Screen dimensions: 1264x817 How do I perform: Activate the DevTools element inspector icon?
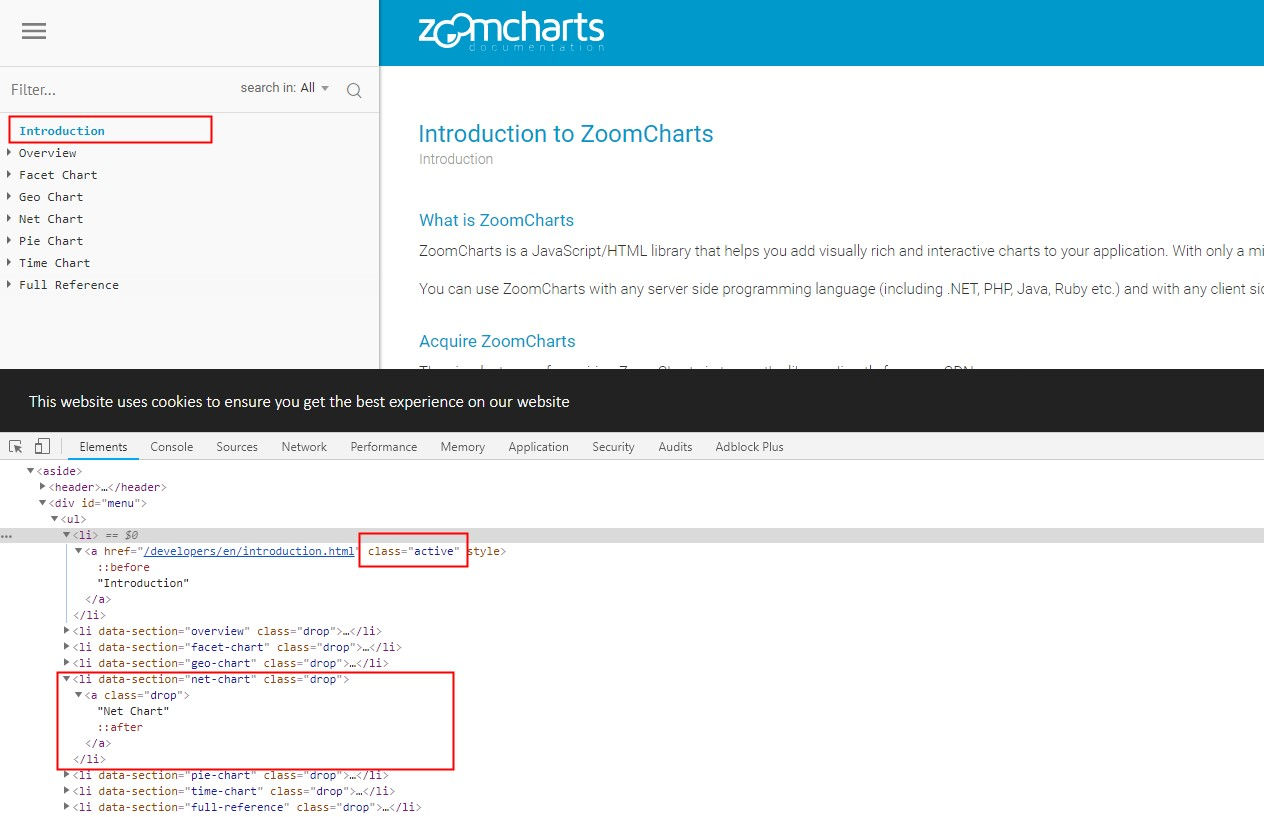tap(16, 446)
